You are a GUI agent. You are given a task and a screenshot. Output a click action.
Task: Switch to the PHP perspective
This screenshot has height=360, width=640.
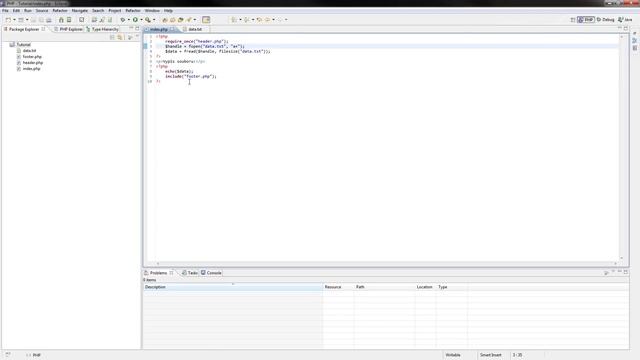point(586,20)
